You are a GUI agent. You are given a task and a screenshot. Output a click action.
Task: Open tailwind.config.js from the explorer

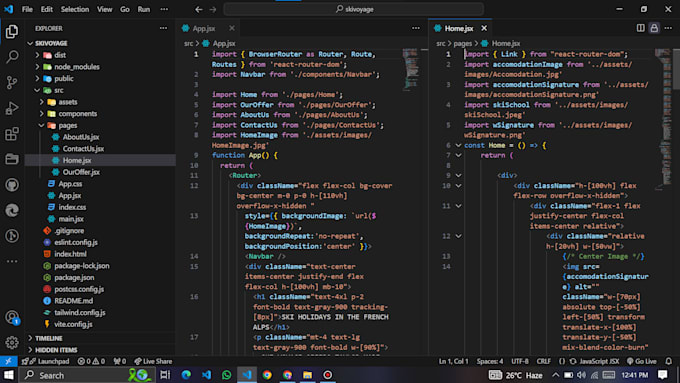click(101, 312)
